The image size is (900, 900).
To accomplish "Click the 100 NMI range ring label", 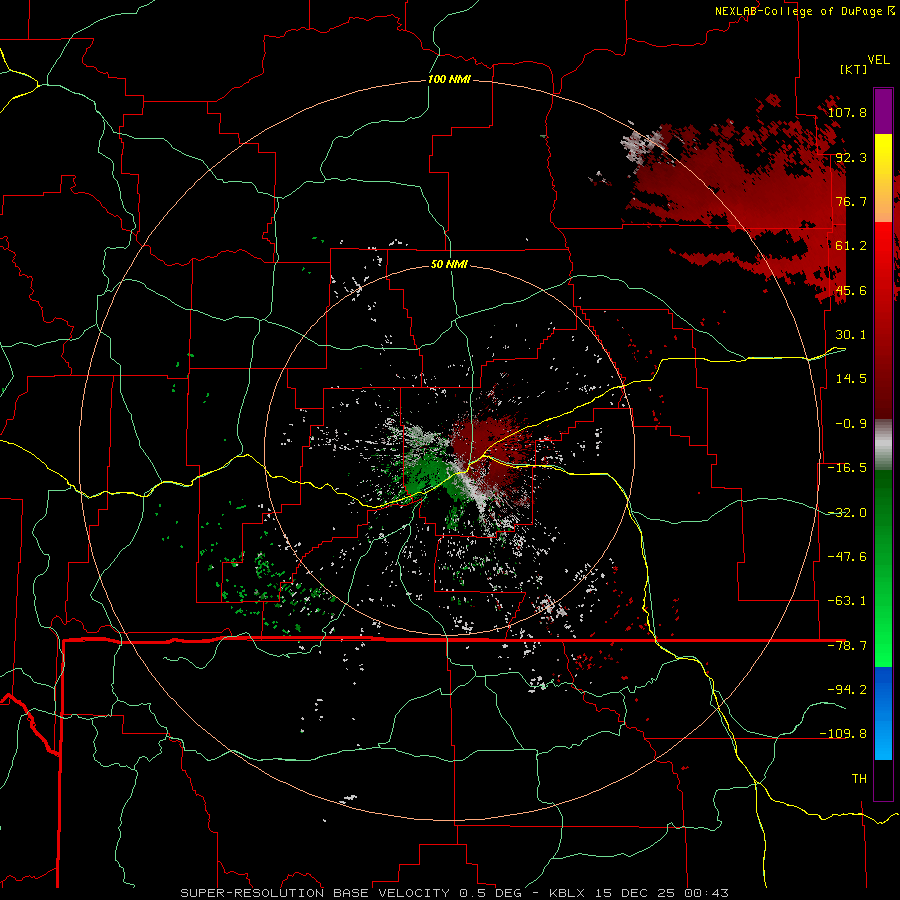I will [x=449, y=79].
